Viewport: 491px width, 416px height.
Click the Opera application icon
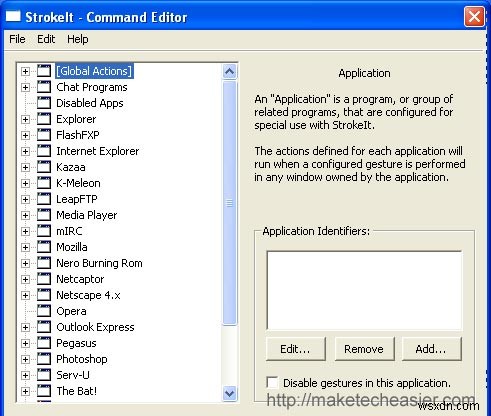(x=44, y=311)
